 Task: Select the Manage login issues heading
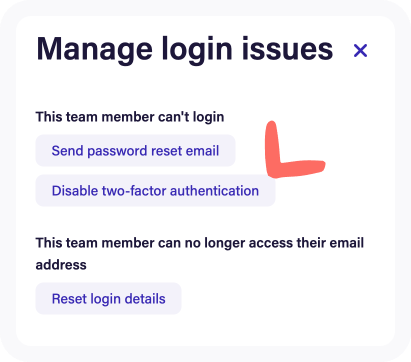185,50
